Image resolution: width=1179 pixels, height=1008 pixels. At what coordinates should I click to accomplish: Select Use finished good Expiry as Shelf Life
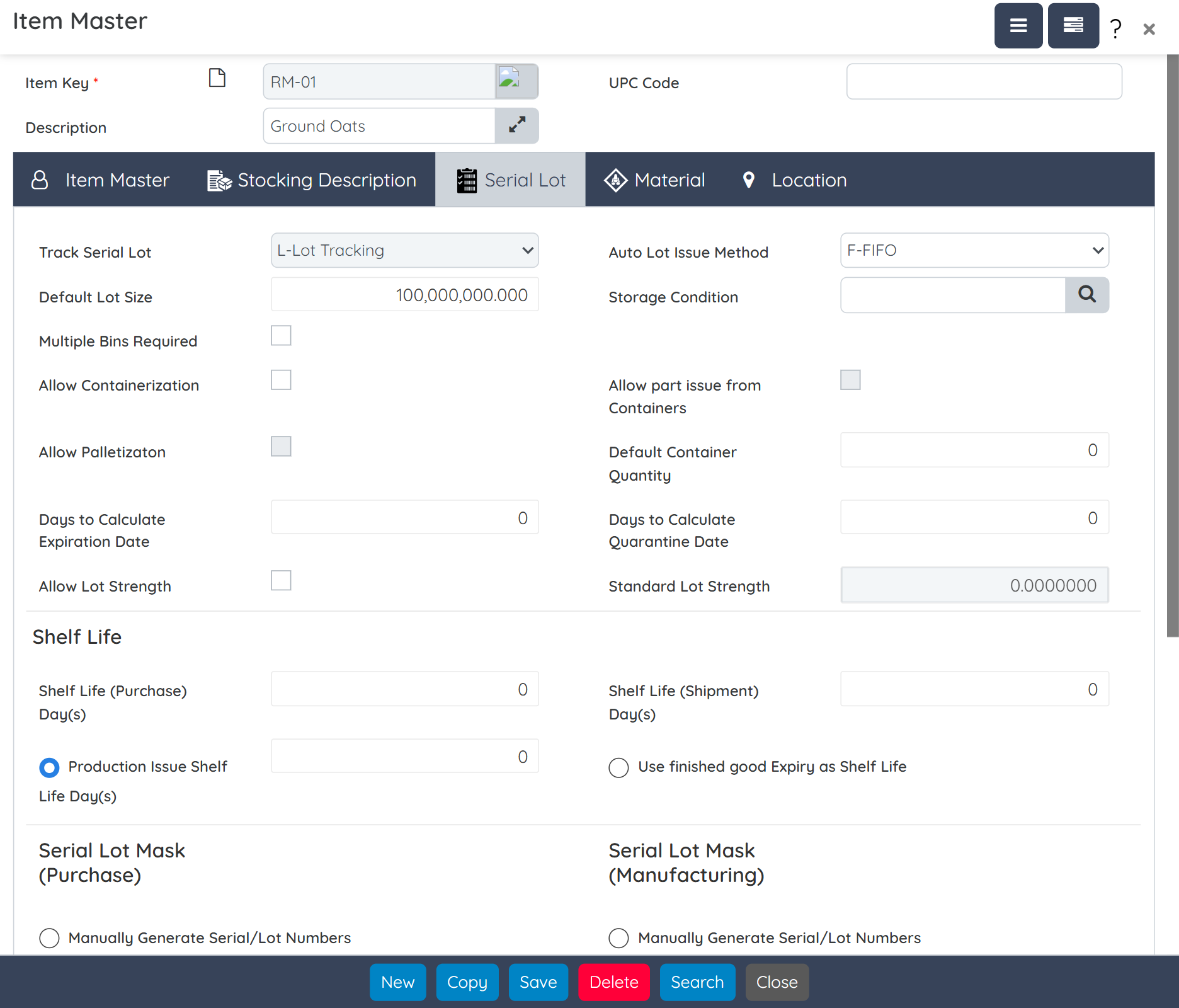pos(618,767)
